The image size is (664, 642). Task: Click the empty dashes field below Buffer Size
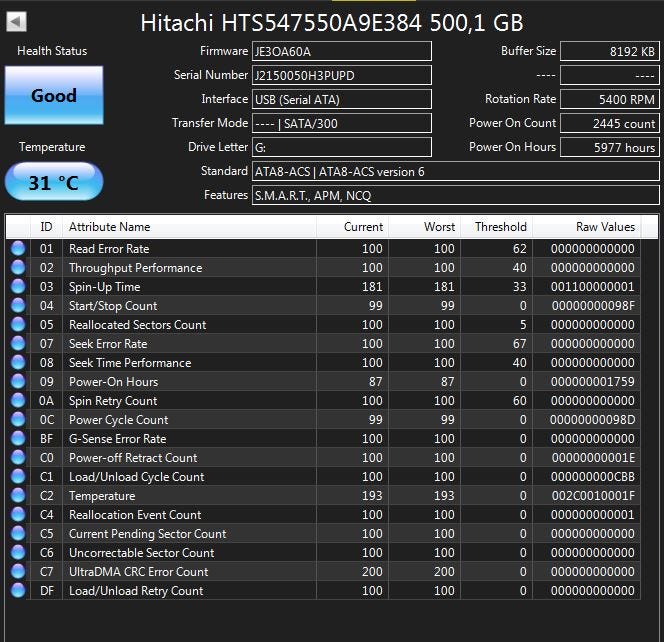(610, 75)
